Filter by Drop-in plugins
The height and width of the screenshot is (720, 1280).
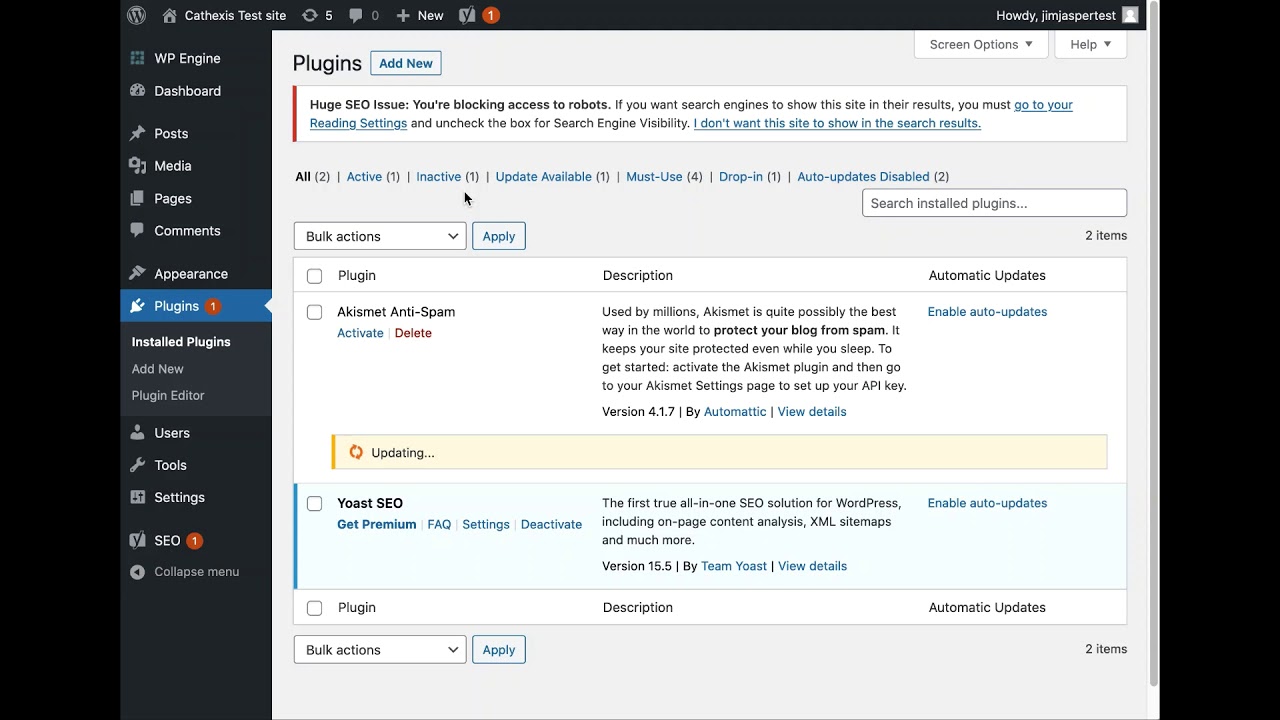point(741,176)
